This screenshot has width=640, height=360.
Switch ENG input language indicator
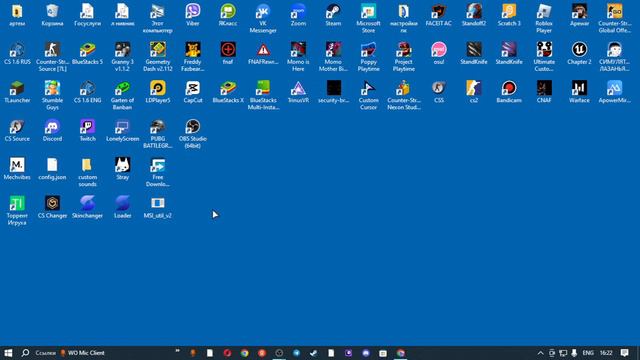[588, 353]
